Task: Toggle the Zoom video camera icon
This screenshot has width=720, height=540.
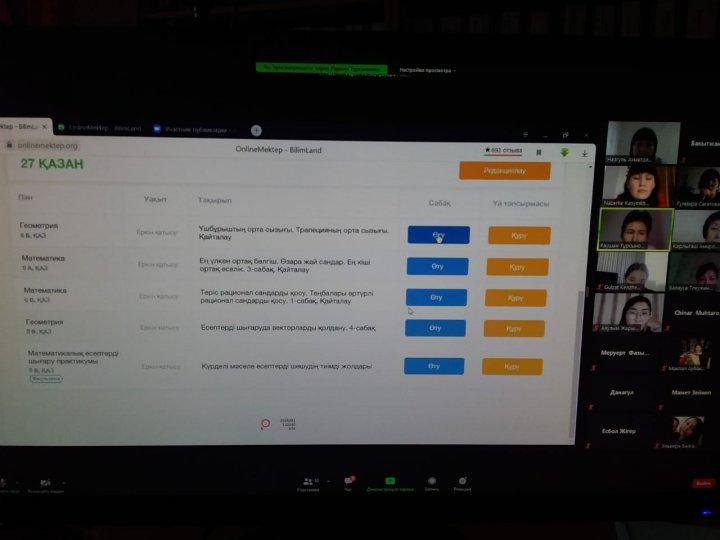Action: click(45, 483)
